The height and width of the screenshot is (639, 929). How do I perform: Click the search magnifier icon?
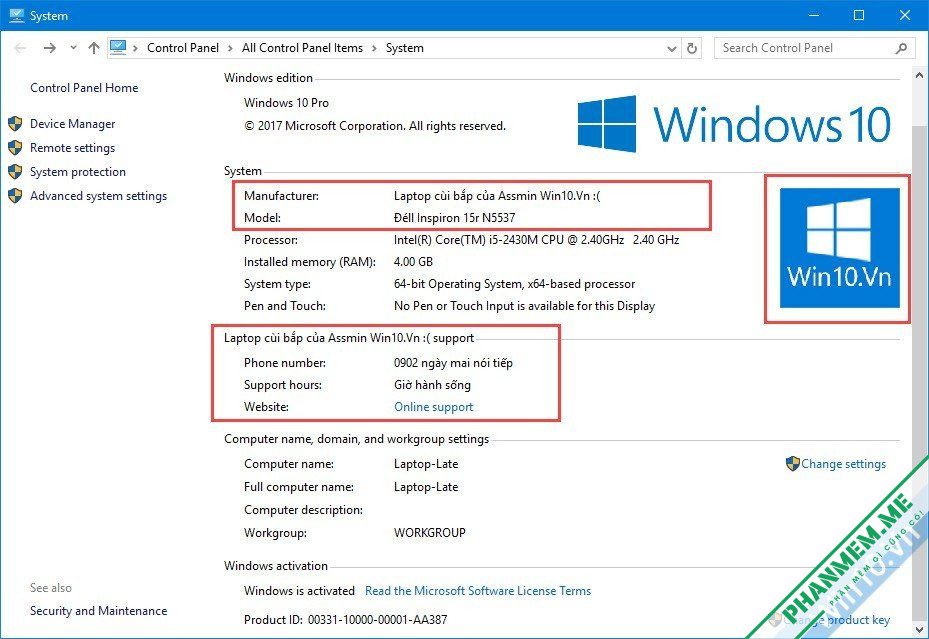coord(901,48)
